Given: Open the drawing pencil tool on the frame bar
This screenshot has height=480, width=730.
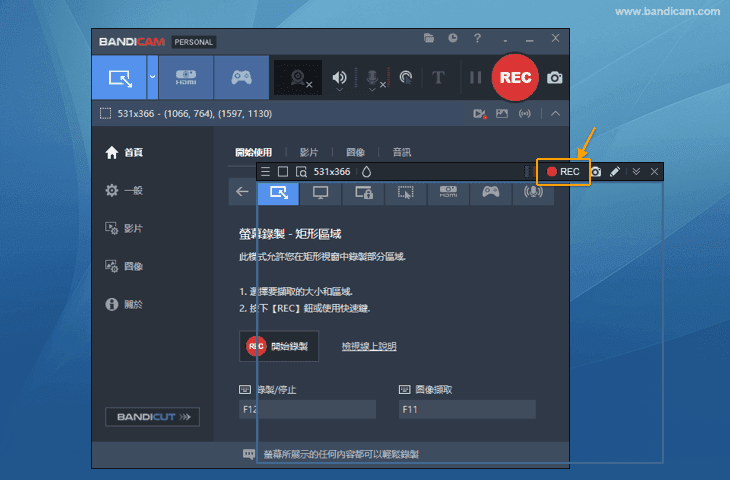Looking at the screenshot, I should pyautogui.click(x=615, y=172).
